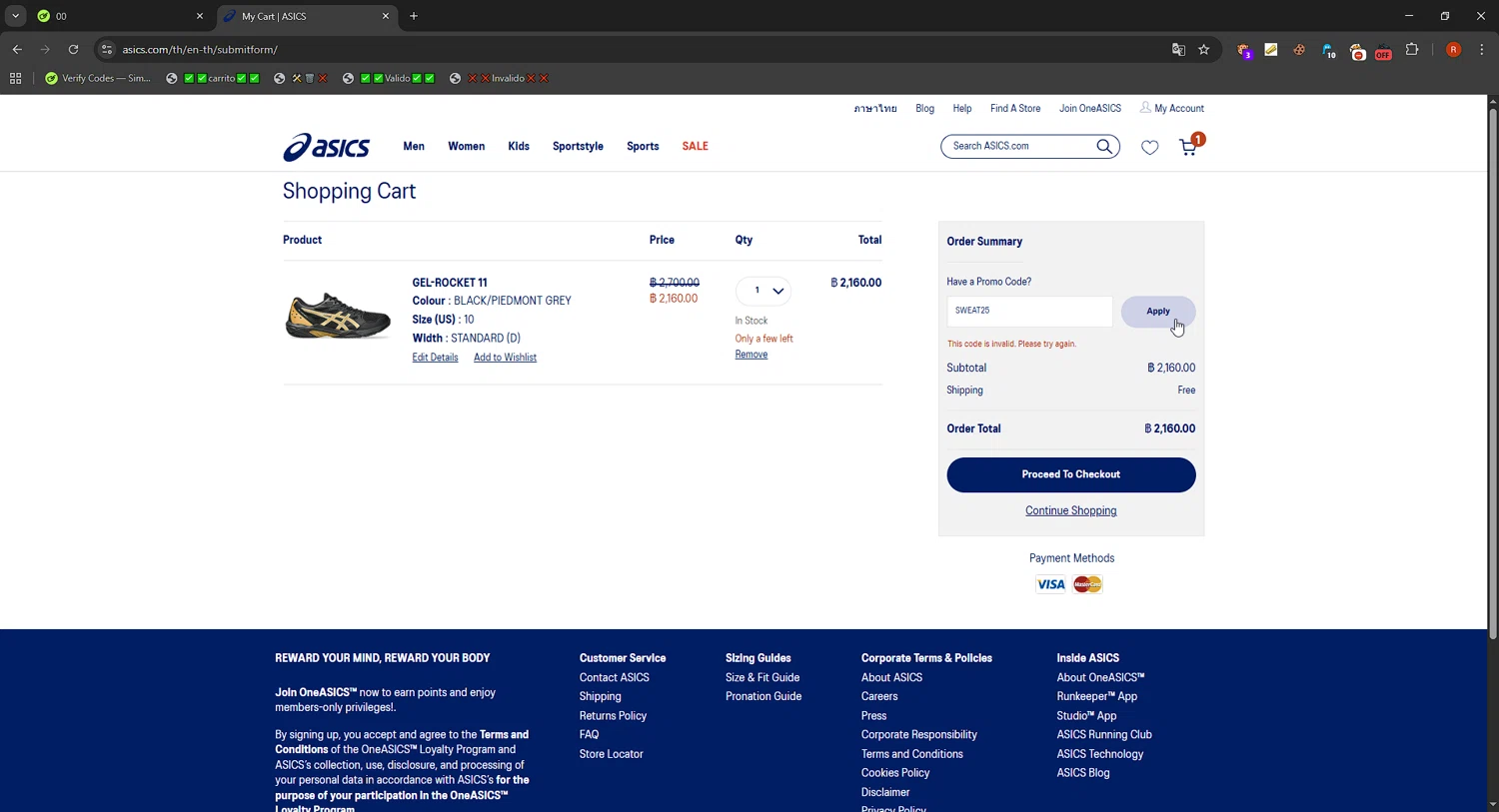Open Size & Fit Guide link
The image size is (1499, 812).
pyautogui.click(x=762, y=678)
